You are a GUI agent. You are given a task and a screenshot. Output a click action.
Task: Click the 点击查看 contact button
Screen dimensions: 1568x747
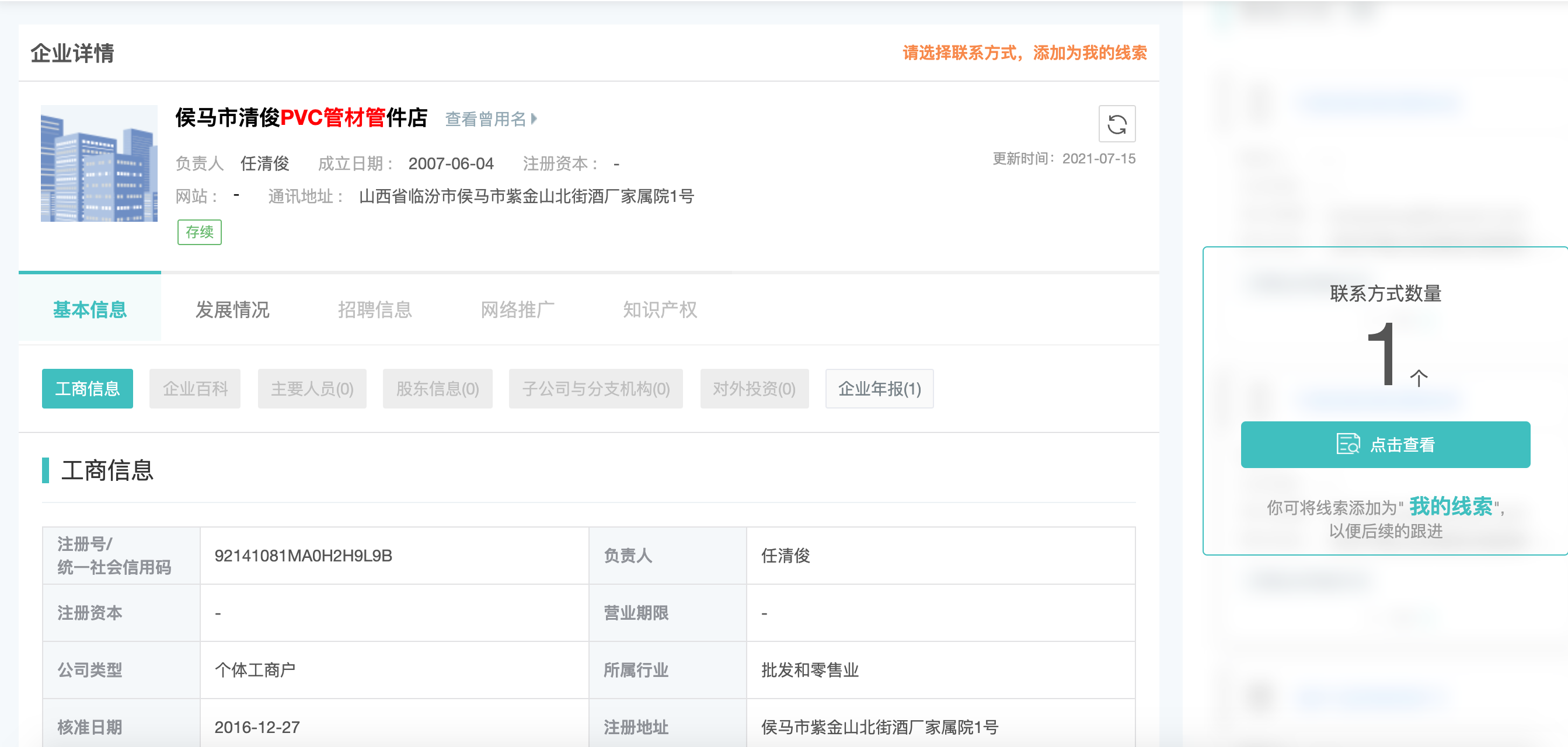coord(1385,445)
